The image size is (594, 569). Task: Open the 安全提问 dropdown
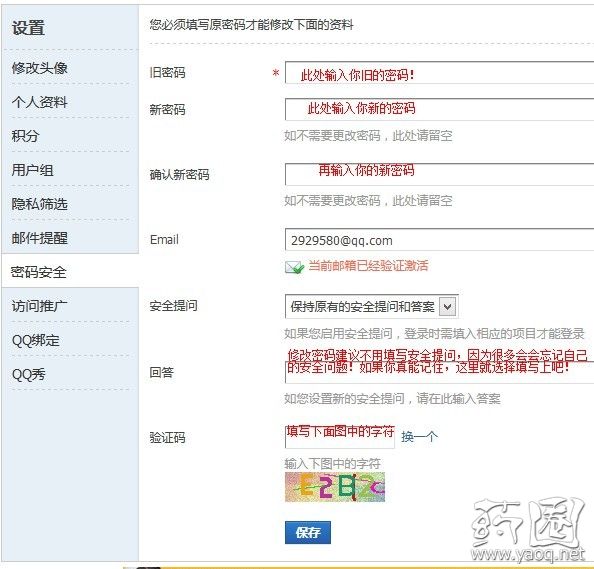pyautogui.click(x=372, y=306)
